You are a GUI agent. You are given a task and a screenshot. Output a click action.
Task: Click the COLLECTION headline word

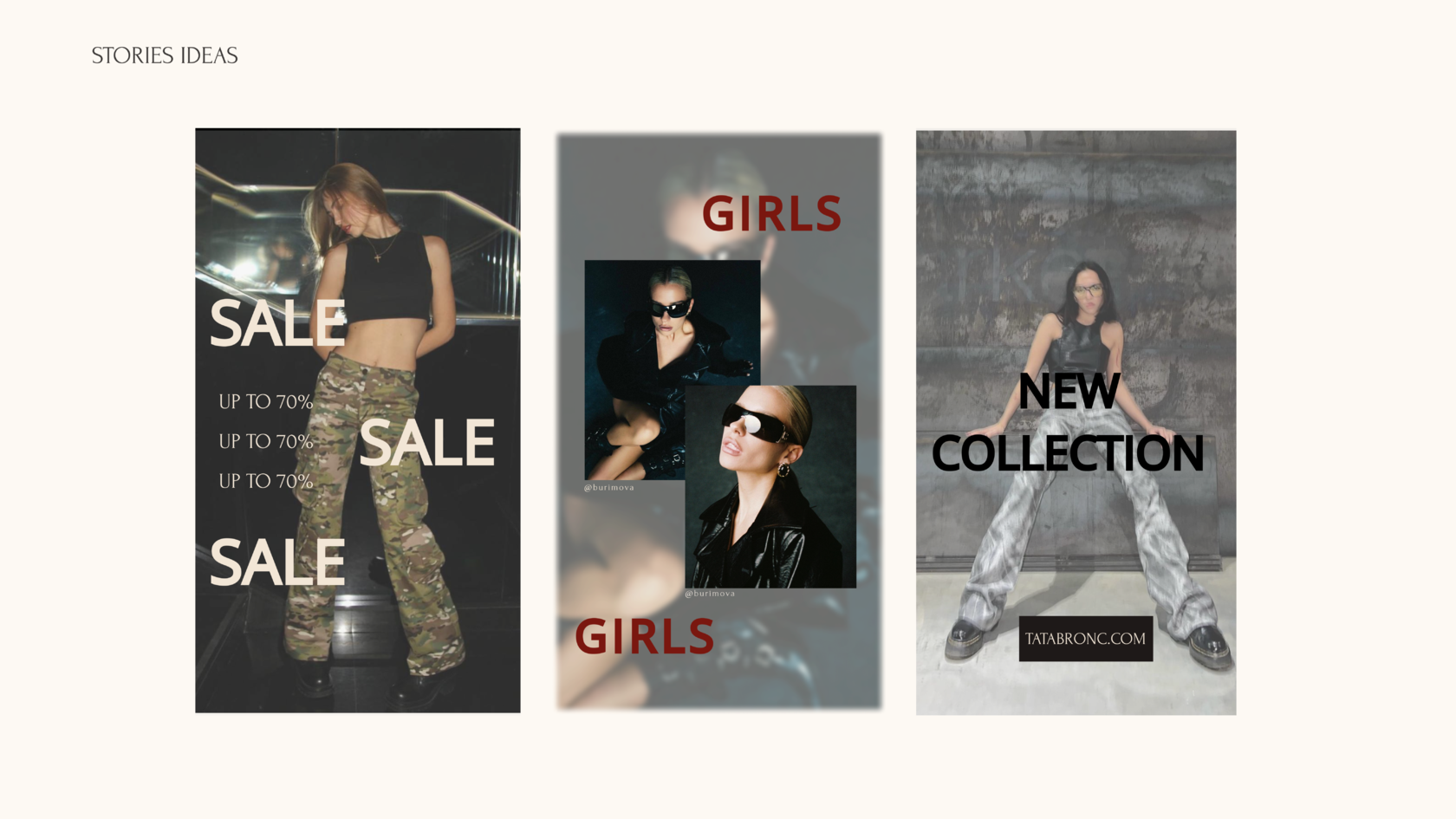tap(1068, 453)
